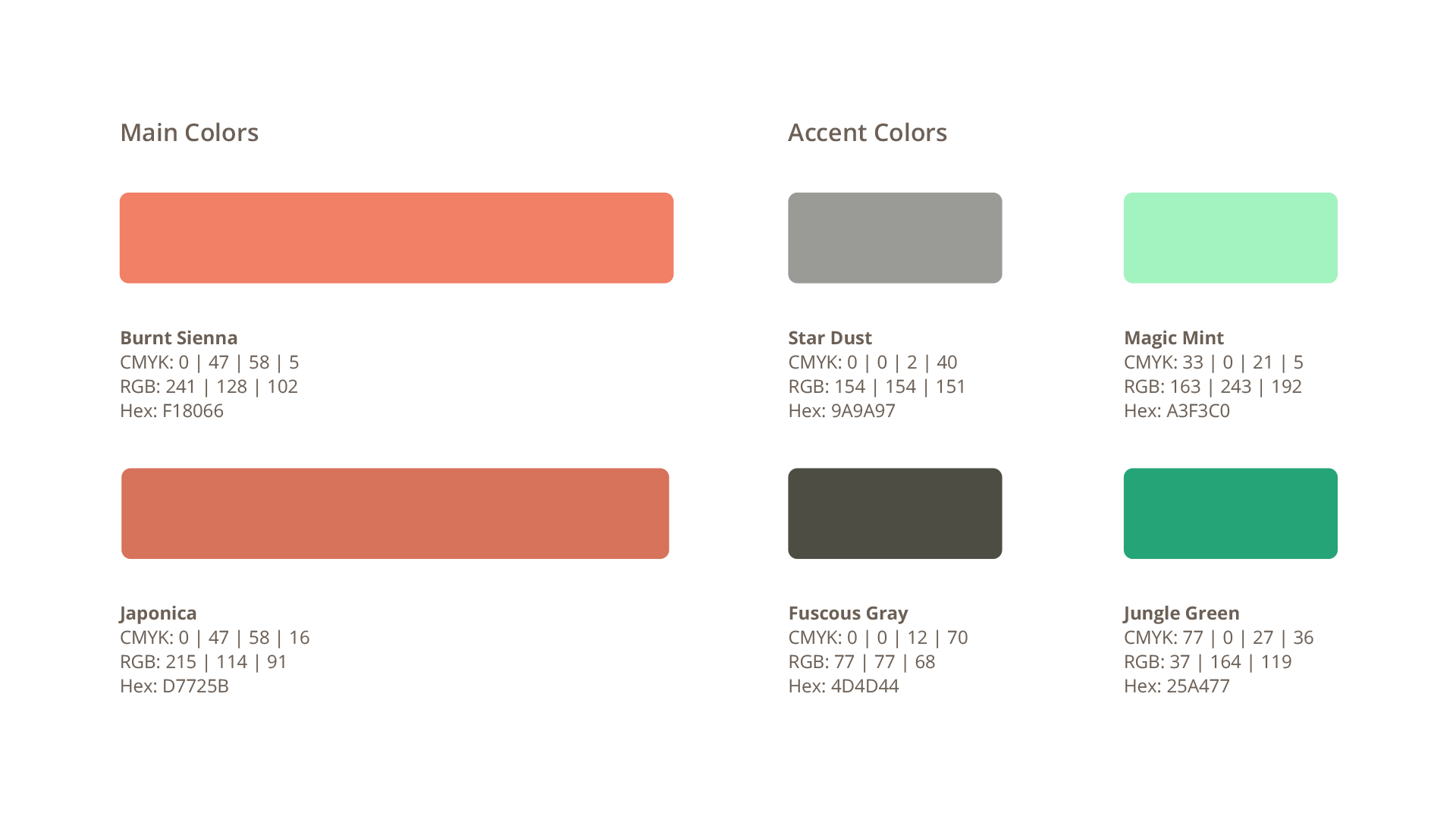Viewport: 1456px width, 819px height.
Task: Click the Hex: F18066 text
Action: 172,411
